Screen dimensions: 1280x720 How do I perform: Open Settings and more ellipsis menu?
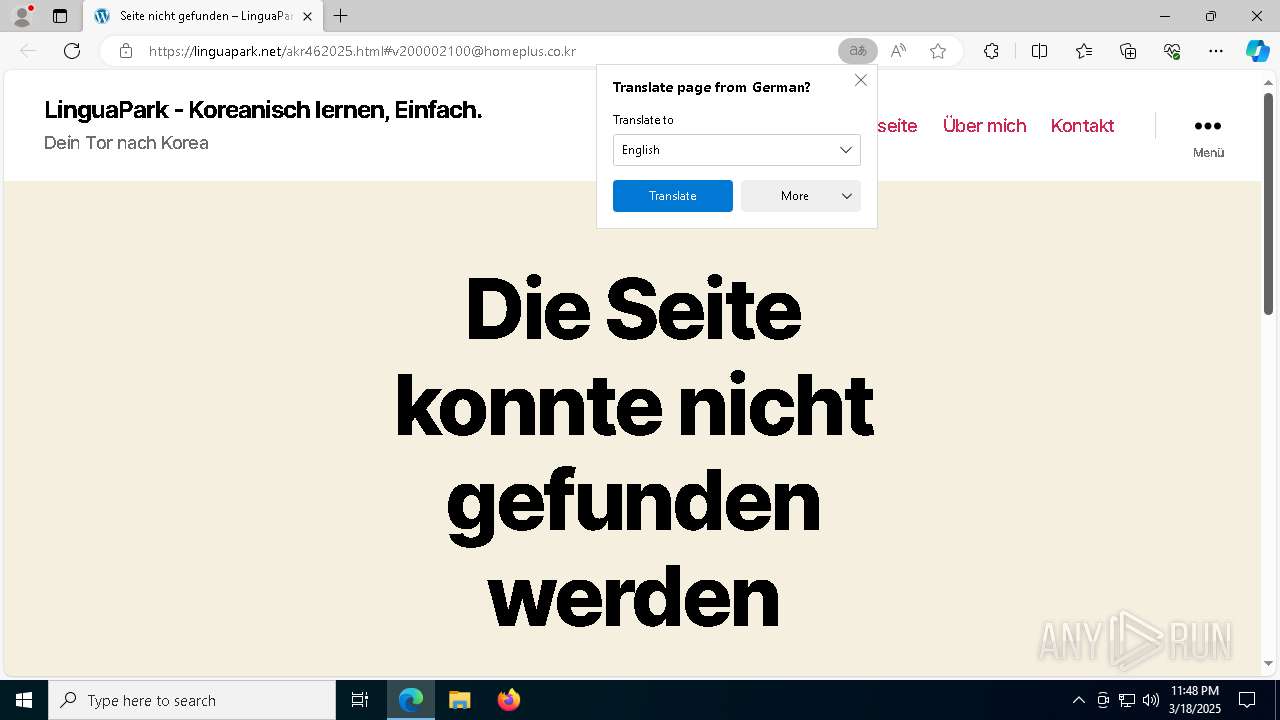coord(1216,51)
